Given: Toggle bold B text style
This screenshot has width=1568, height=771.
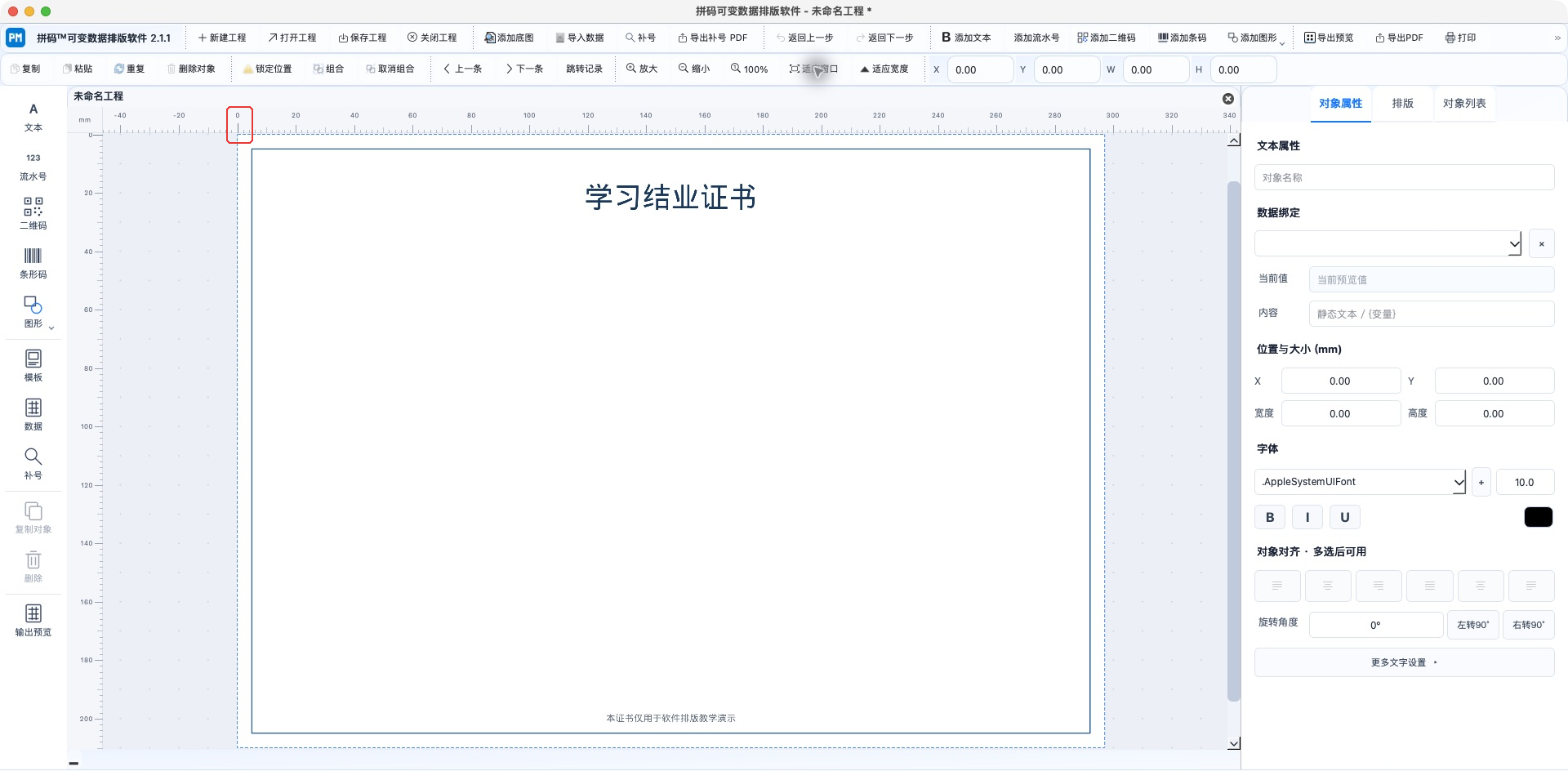Looking at the screenshot, I should pos(1270,517).
